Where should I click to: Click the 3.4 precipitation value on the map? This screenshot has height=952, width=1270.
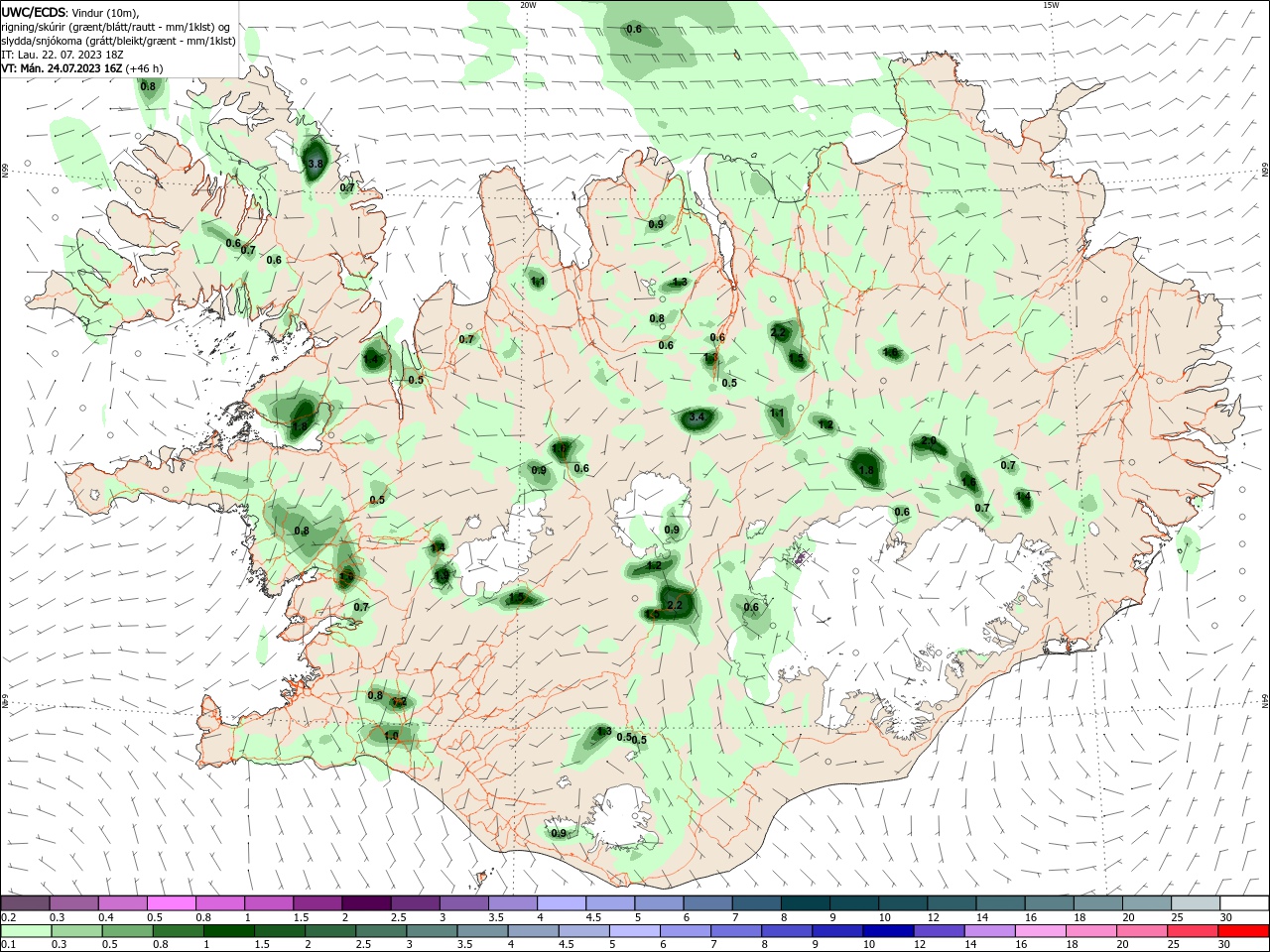pos(697,417)
